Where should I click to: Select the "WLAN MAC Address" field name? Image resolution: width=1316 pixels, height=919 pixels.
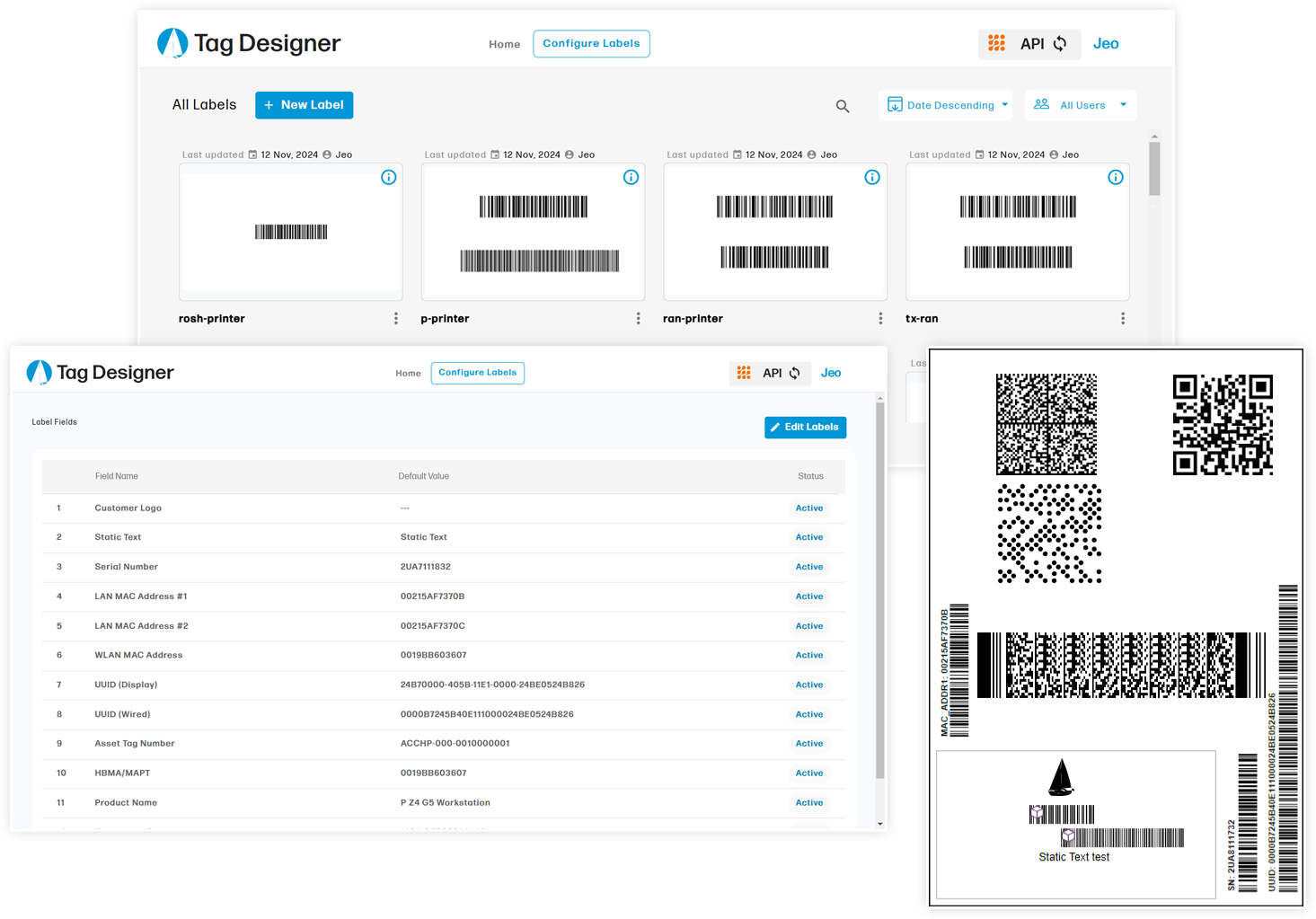click(138, 656)
